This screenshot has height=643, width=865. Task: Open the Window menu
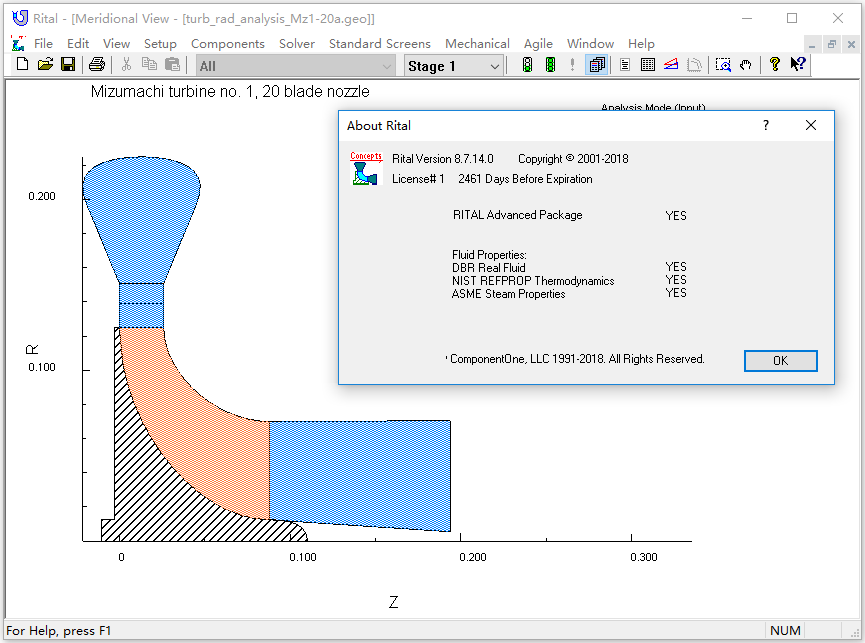point(590,44)
